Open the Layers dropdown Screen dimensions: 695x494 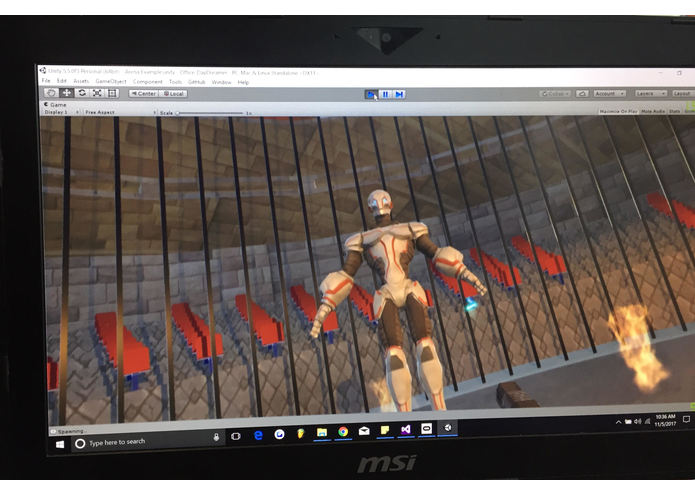point(650,93)
